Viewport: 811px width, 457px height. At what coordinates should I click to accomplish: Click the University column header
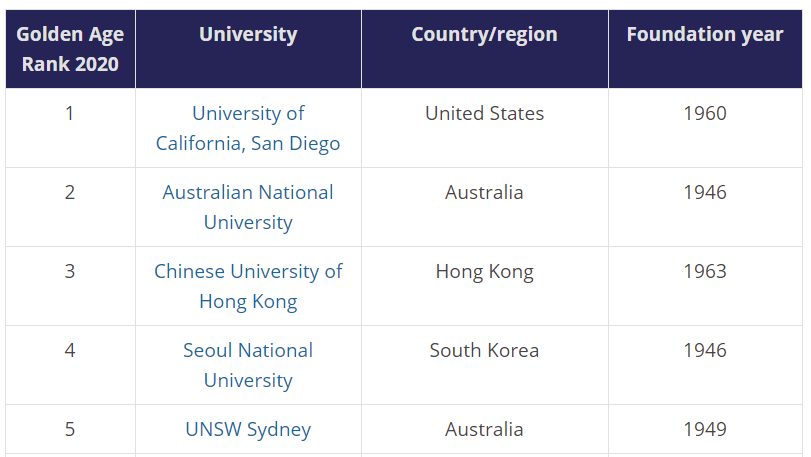[248, 34]
